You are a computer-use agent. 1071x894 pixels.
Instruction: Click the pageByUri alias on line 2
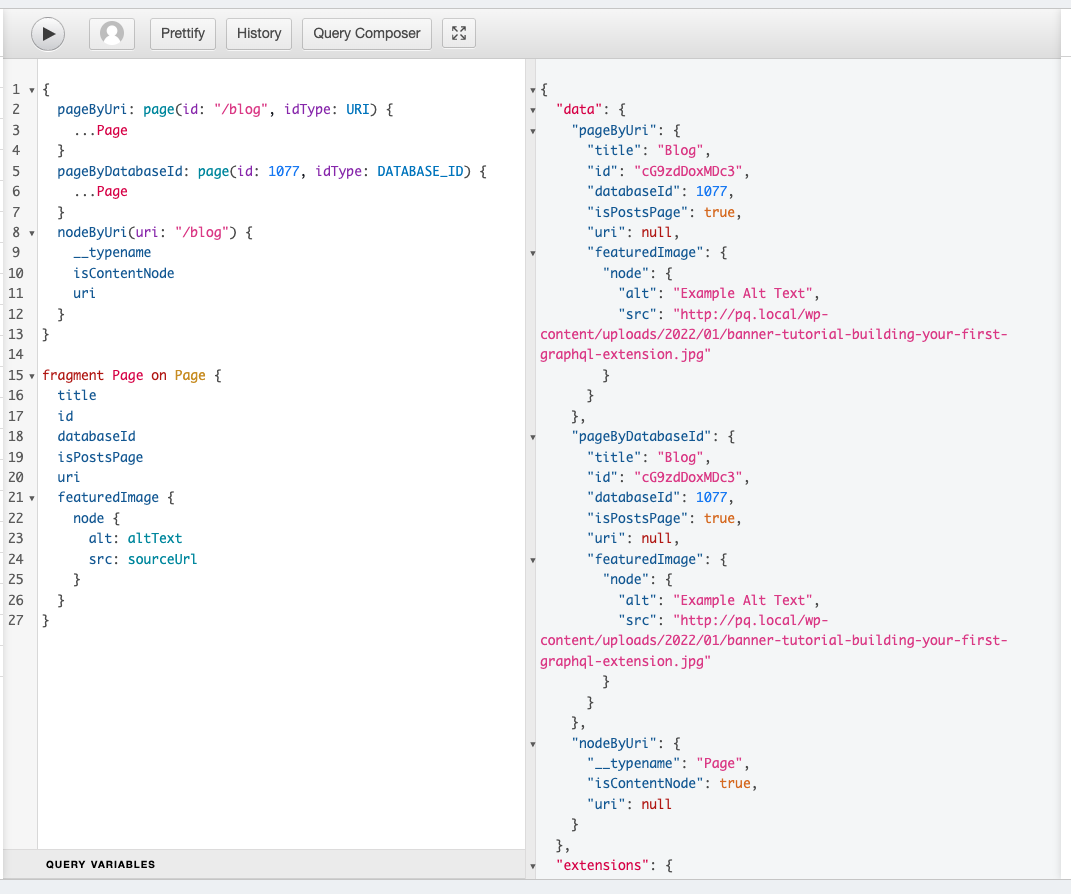[92, 109]
